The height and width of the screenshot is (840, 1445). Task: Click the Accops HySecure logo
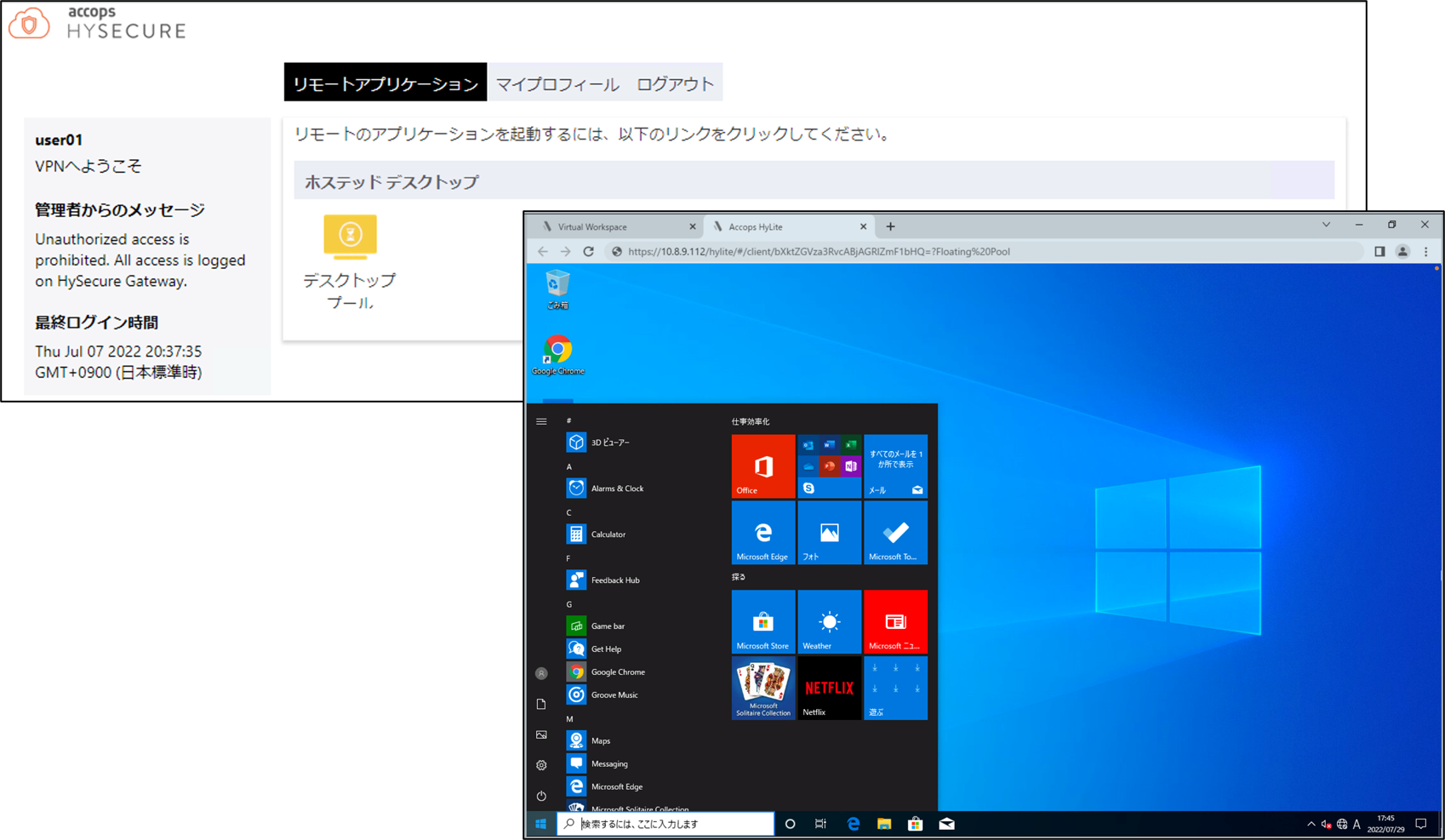coord(97,23)
